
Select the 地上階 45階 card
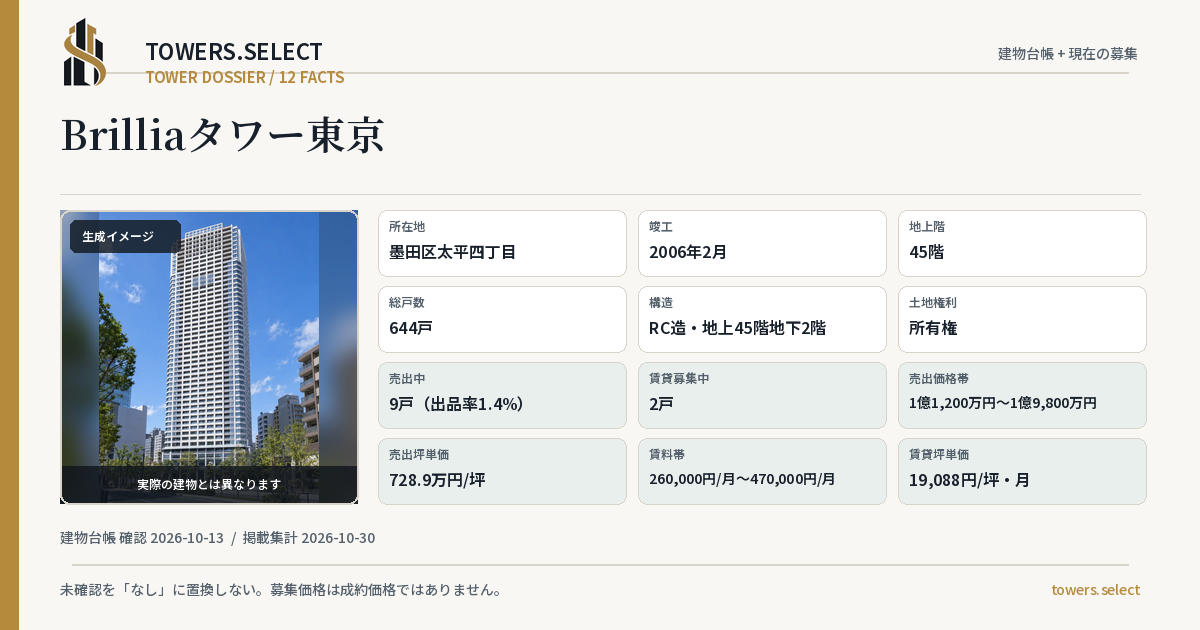[1022, 243]
